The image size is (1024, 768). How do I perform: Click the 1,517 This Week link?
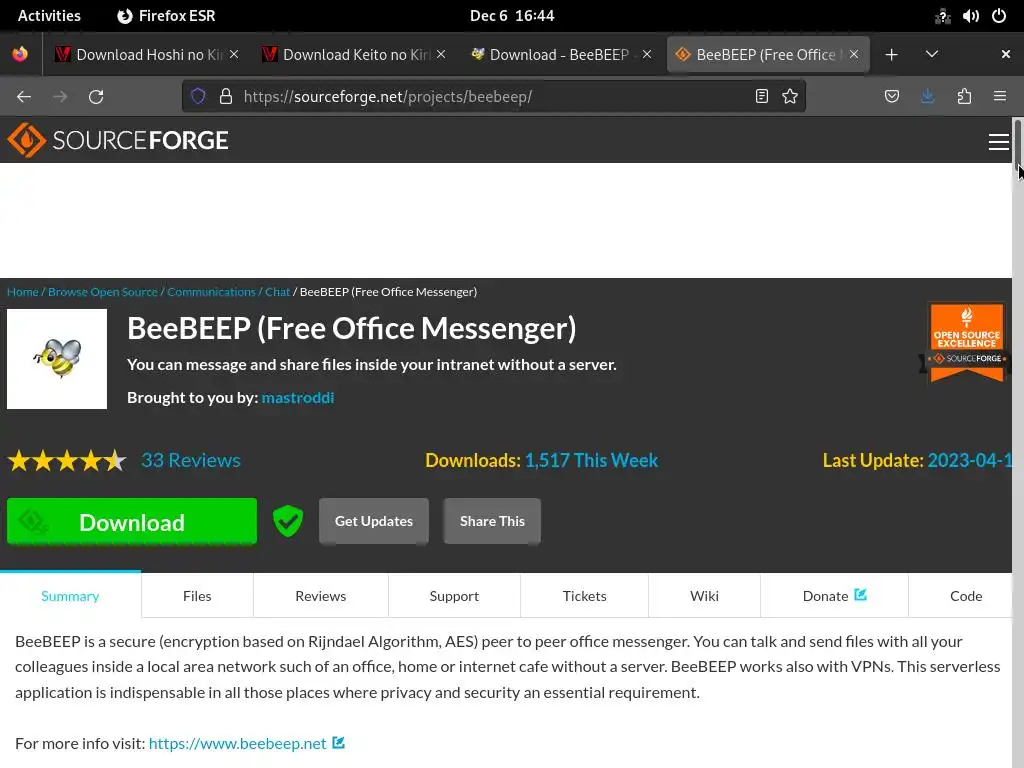[x=591, y=460]
